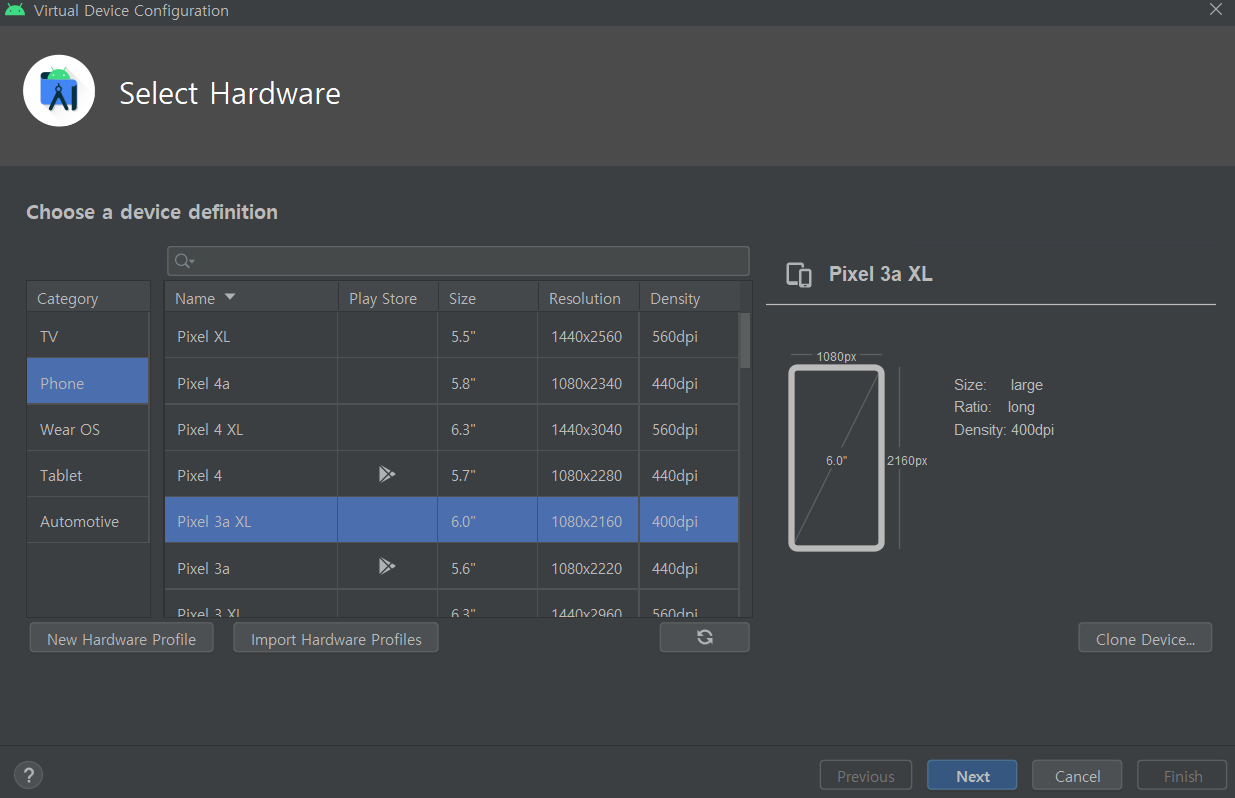Viewport: 1235px width, 798px height.
Task: Click the 1080x2340 resolution cell
Action: (x=587, y=382)
